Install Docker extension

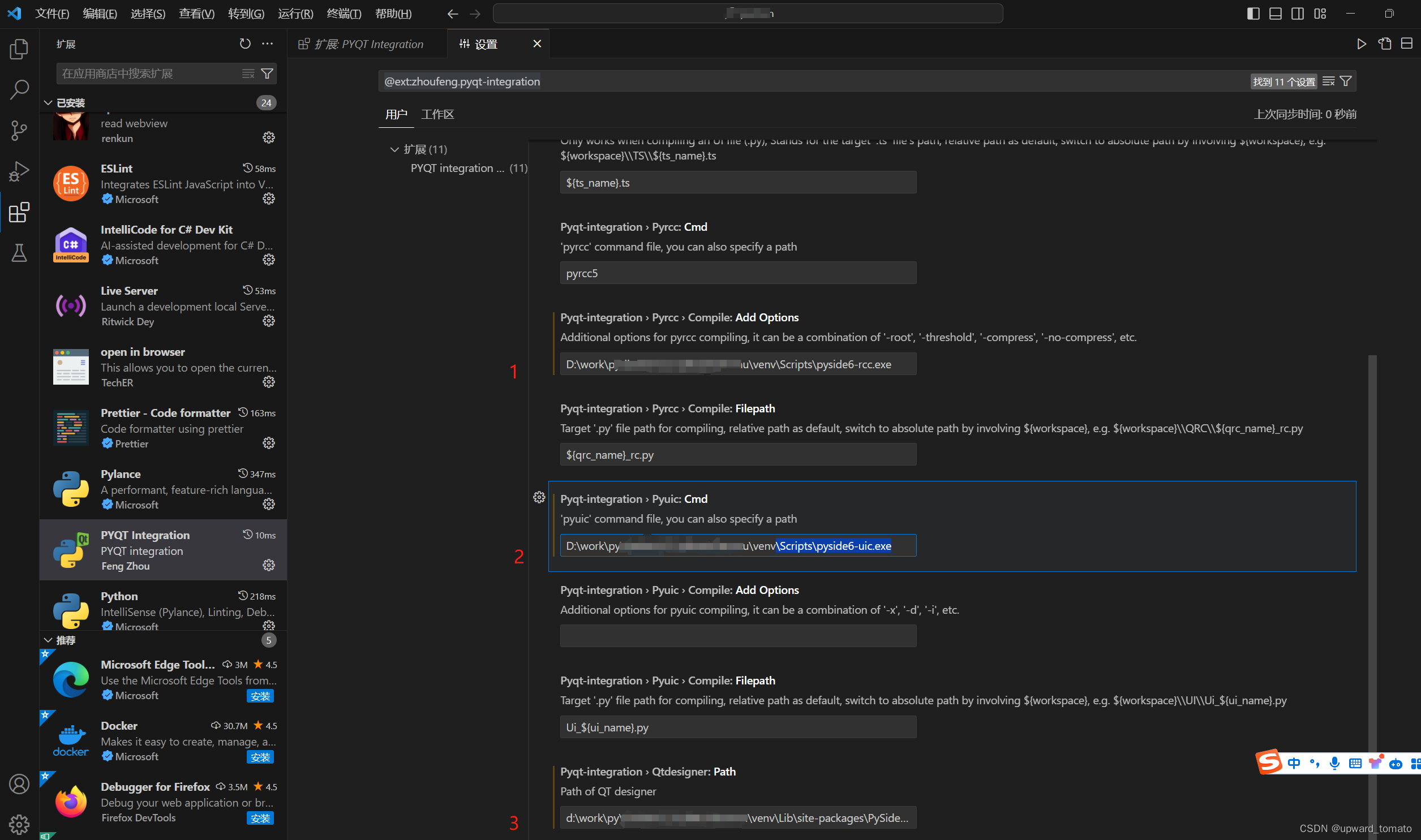260,757
